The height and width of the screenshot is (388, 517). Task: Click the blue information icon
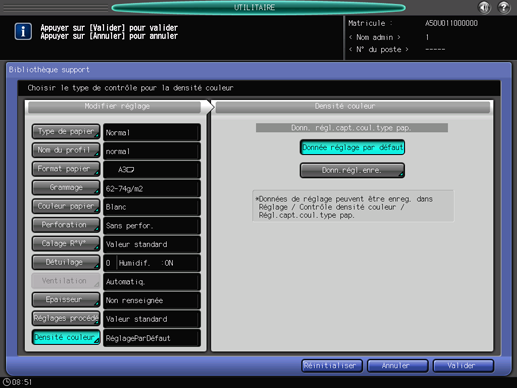[23, 32]
